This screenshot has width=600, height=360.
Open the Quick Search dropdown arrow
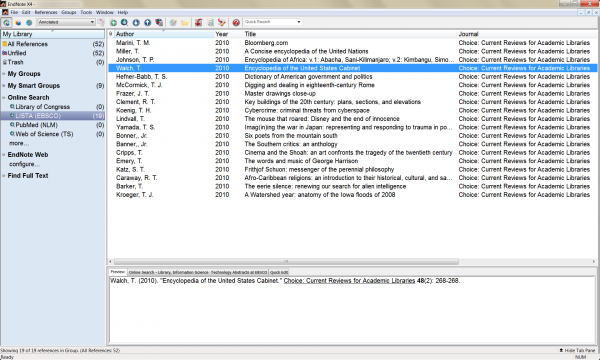coord(299,22)
